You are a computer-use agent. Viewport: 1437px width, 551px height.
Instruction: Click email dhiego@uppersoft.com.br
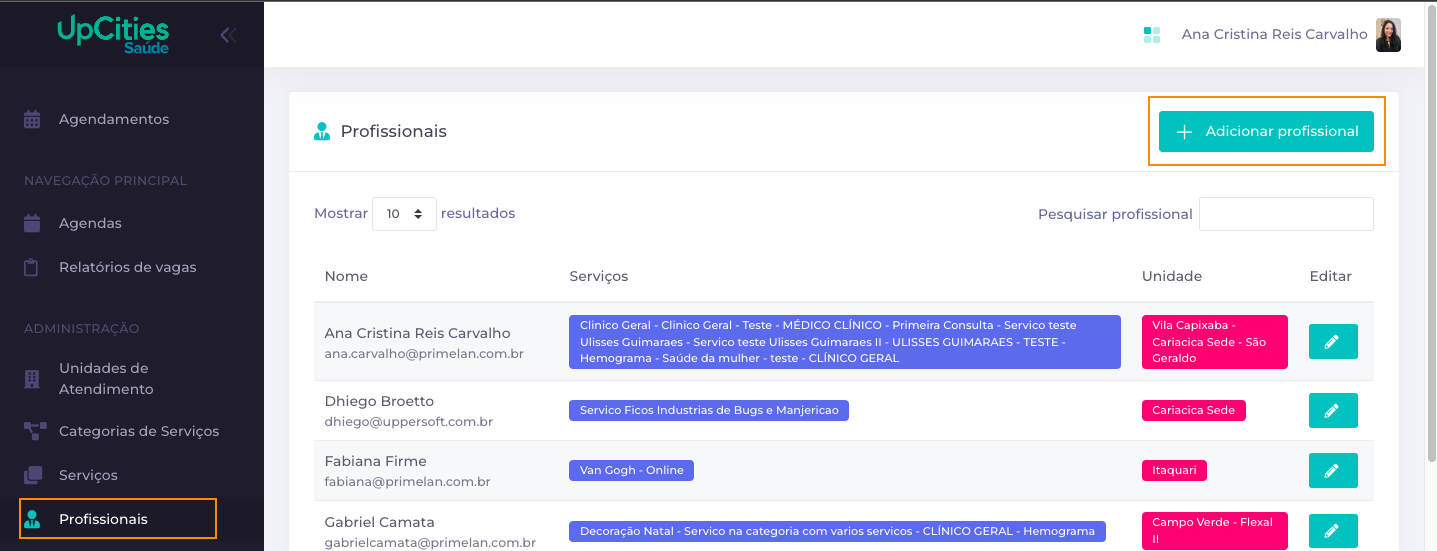(x=409, y=422)
